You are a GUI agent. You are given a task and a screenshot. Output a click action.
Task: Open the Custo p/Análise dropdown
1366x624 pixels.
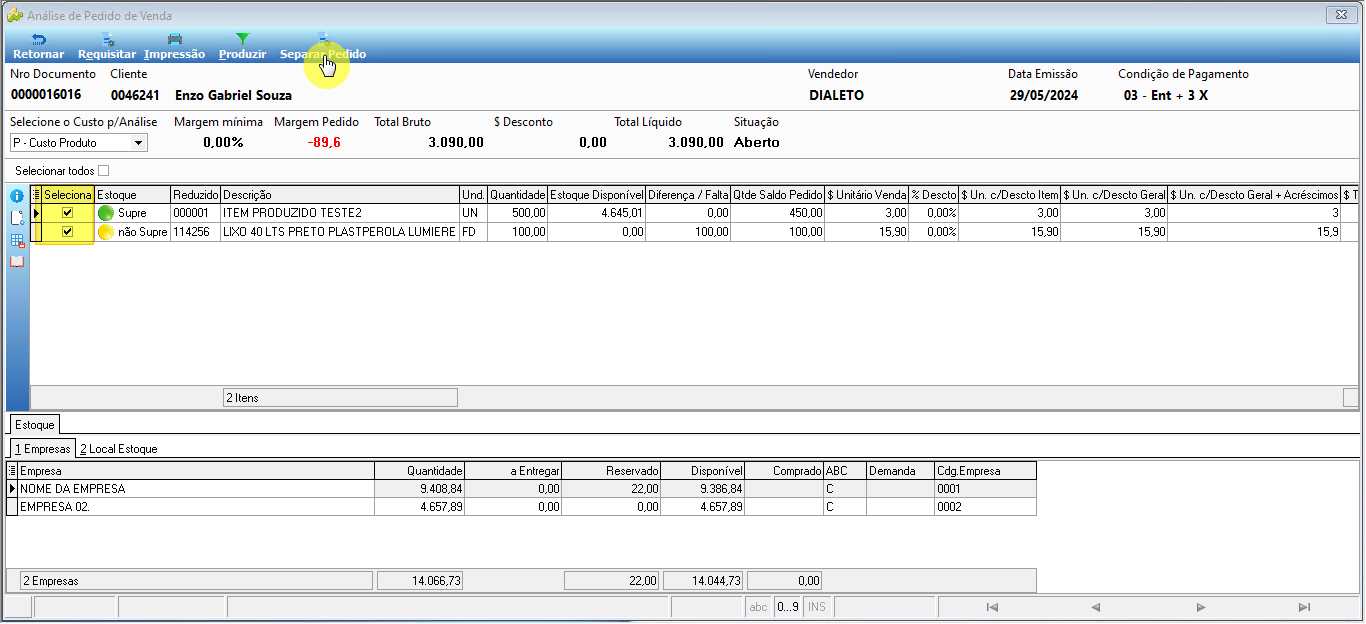[x=139, y=143]
